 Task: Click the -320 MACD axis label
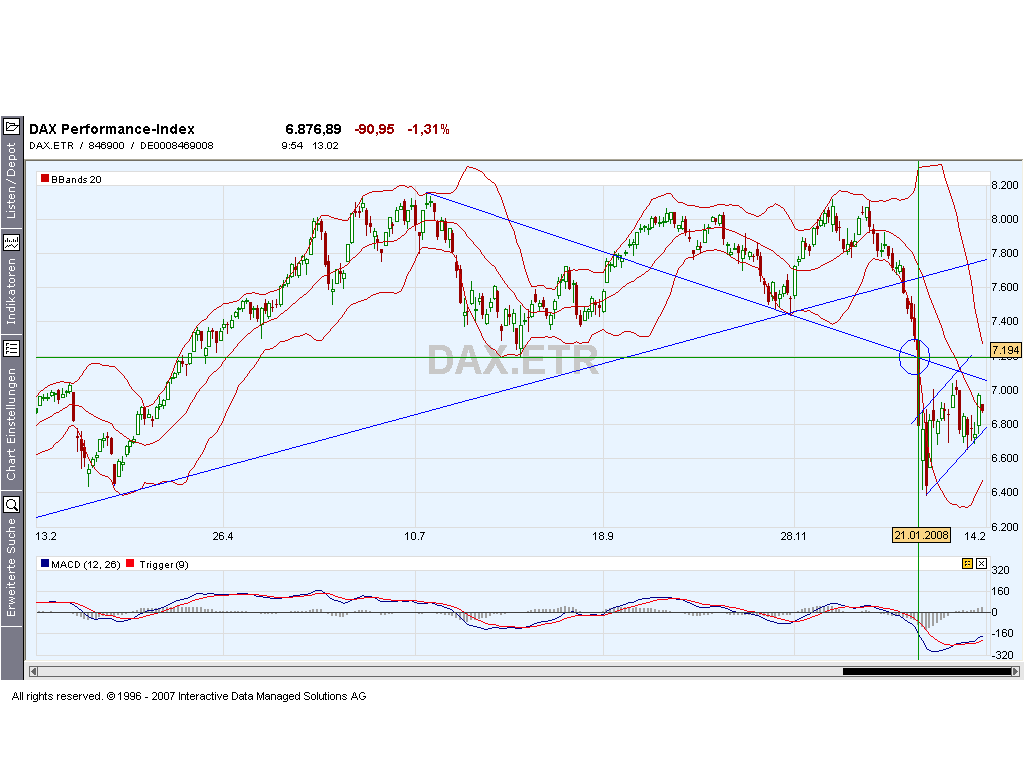click(x=1002, y=655)
